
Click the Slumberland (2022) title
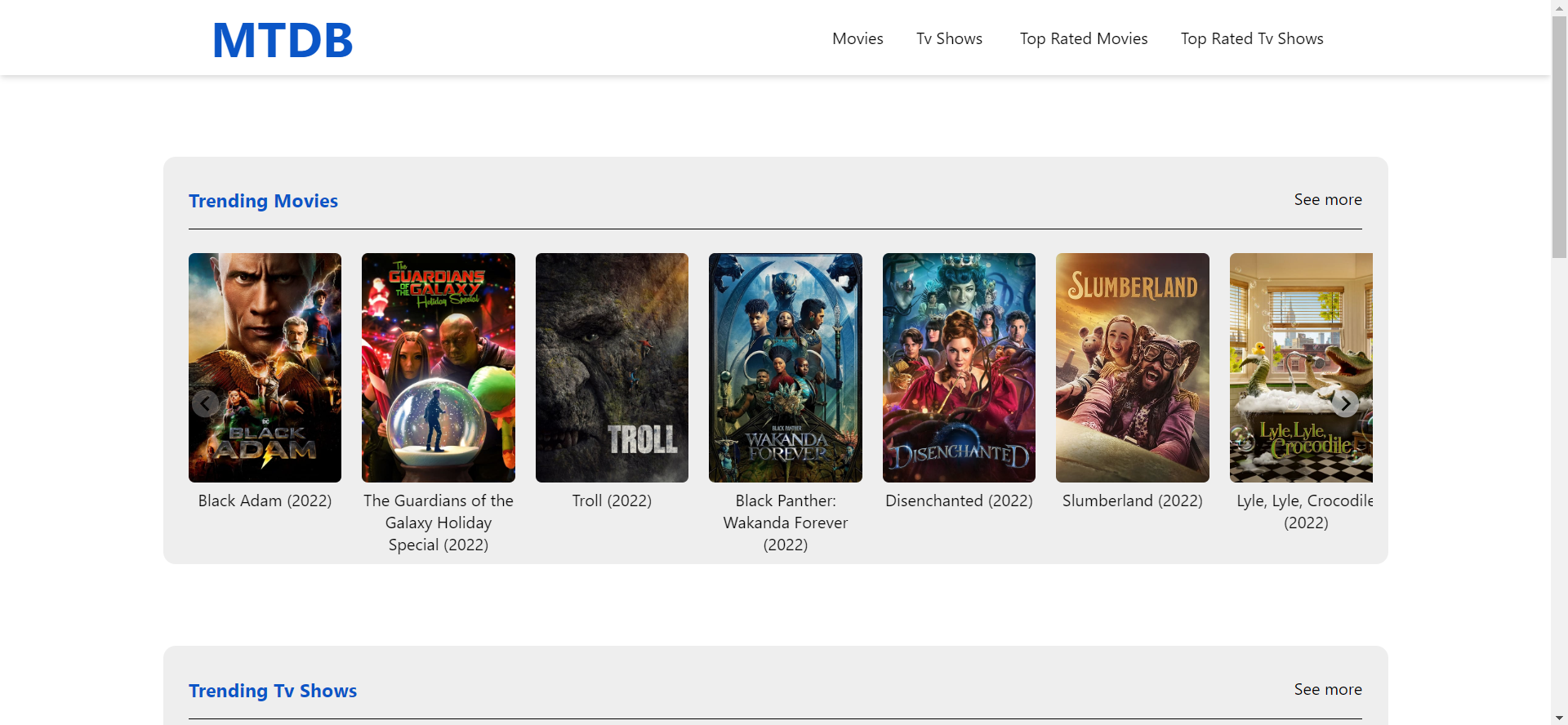(x=1132, y=500)
